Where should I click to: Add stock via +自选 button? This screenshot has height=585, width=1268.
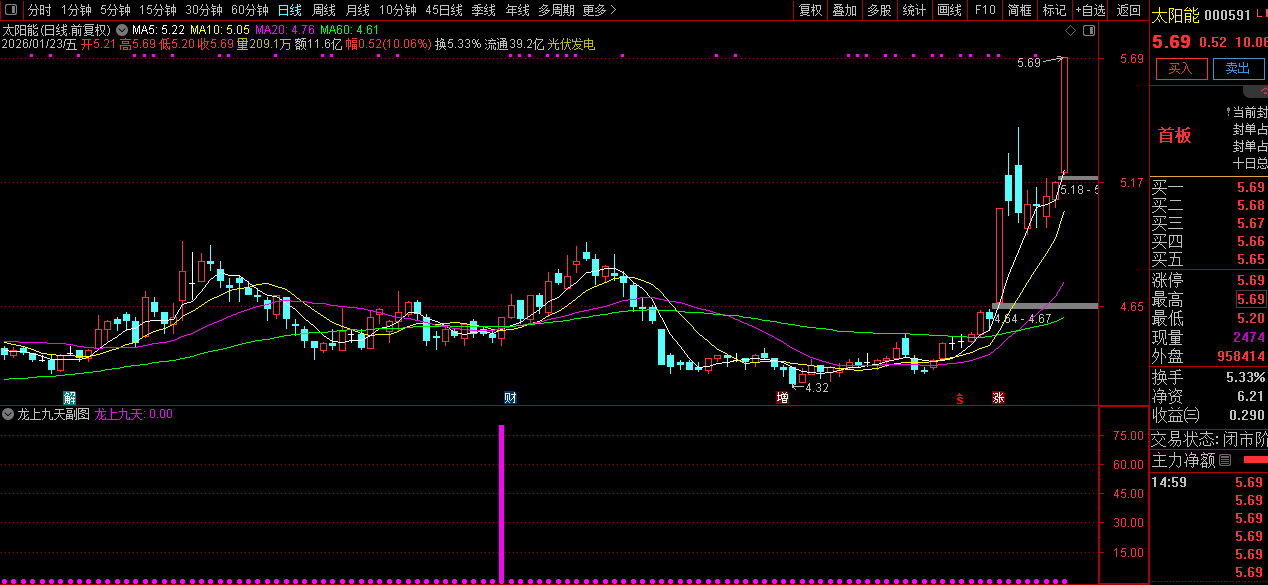(1091, 10)
